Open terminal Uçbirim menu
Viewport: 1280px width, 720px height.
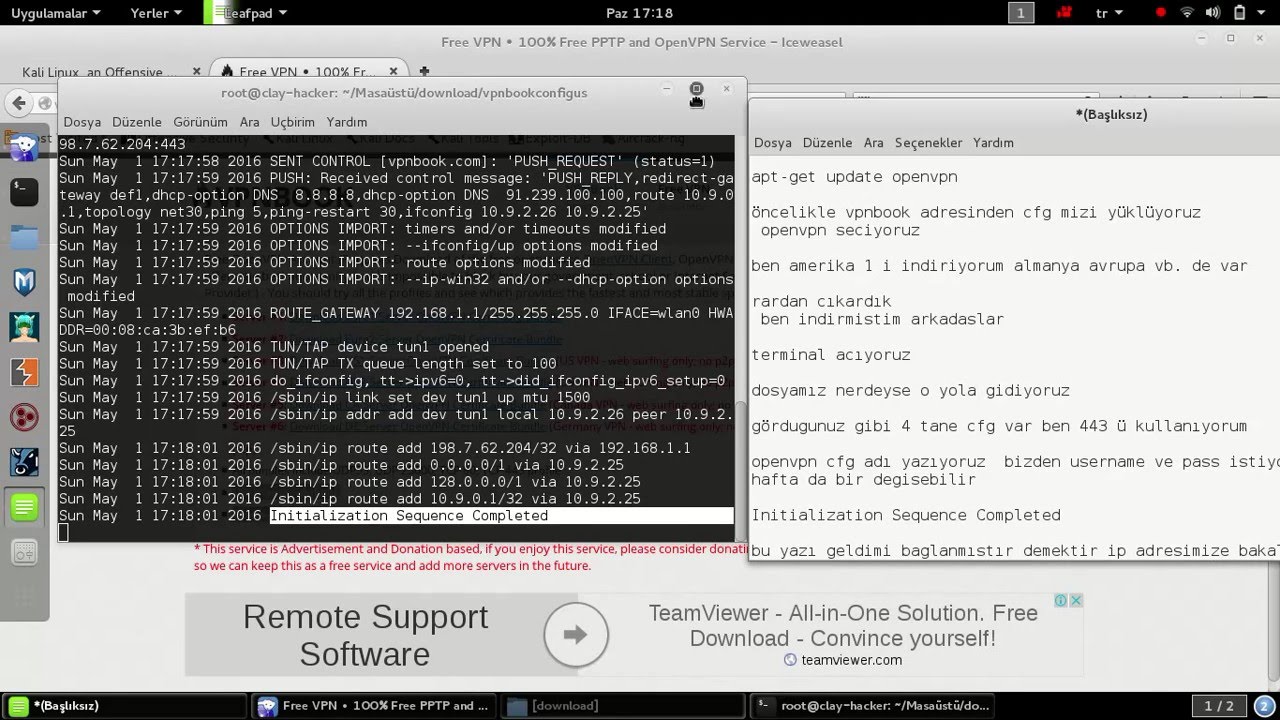pyautogui.click(x=292, y=122)
